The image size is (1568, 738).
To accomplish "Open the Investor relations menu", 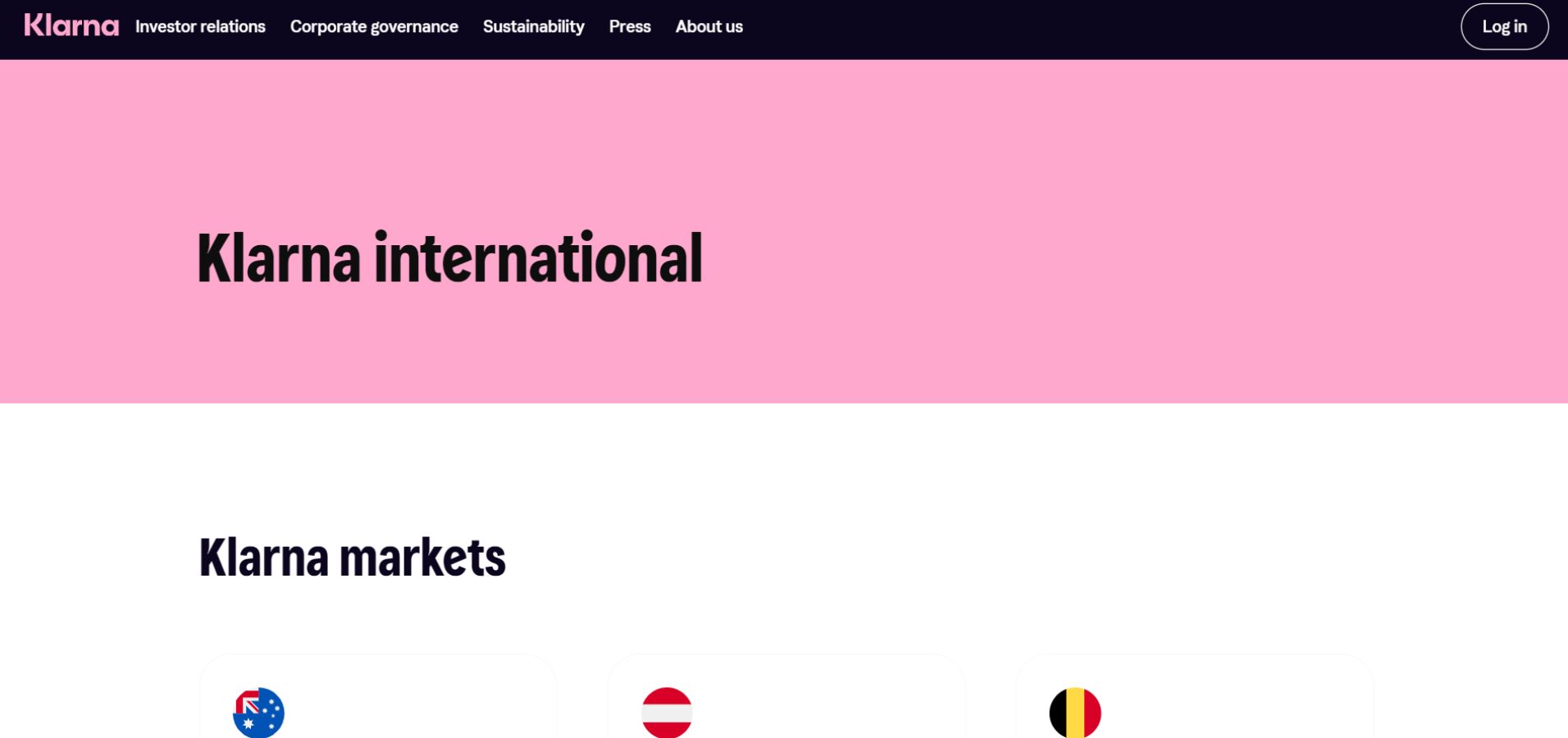I will tap(200, 26).
